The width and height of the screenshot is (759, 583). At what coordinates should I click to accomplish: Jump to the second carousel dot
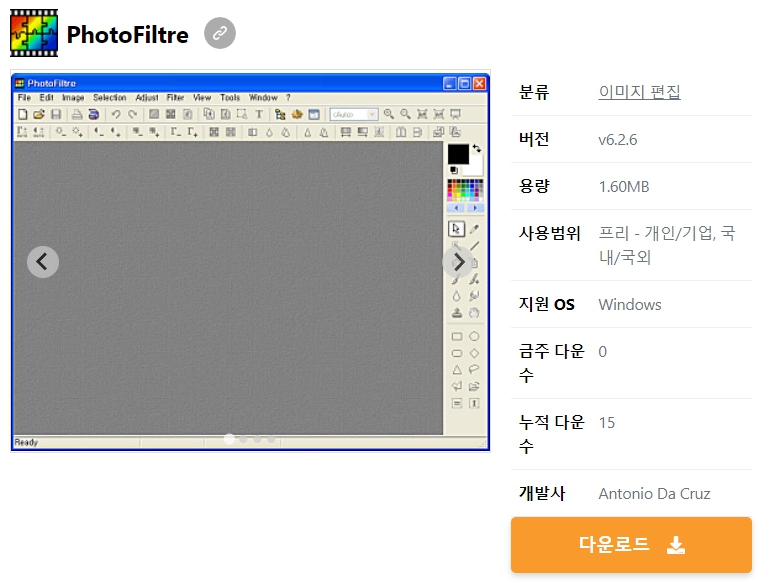click(x=243, y=439)
